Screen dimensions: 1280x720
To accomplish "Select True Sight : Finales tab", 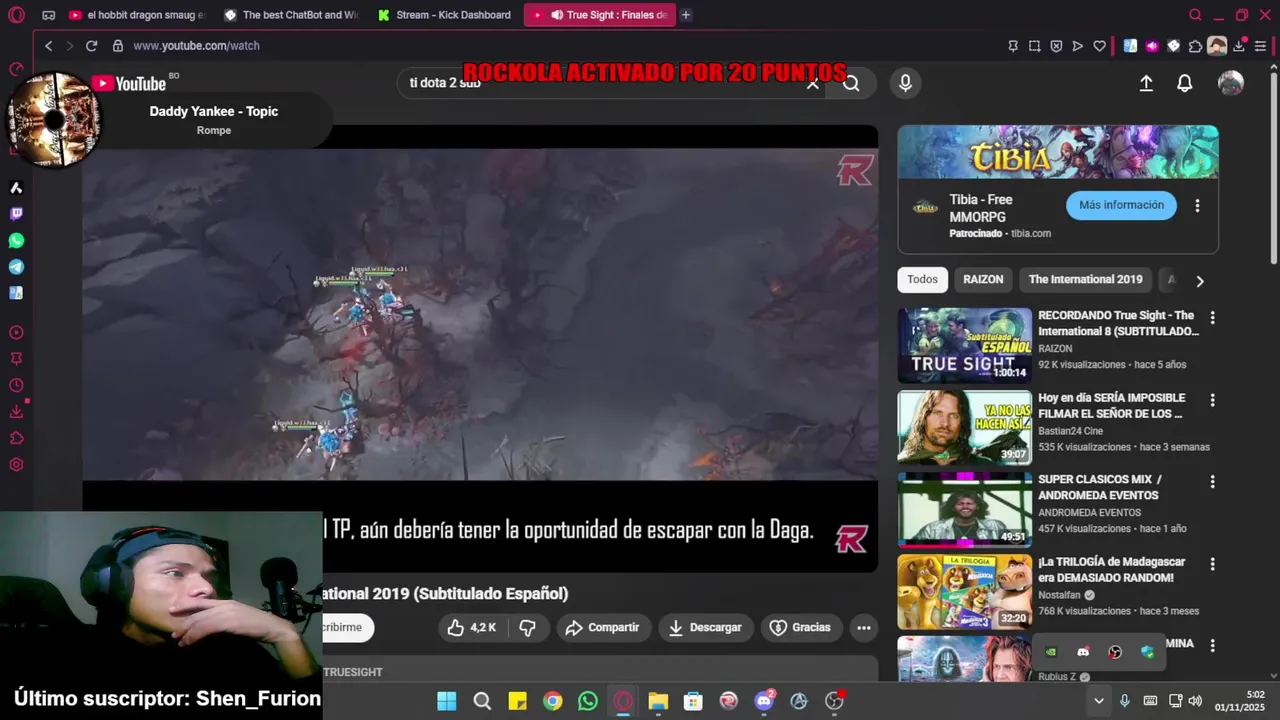I will (x=599, y=15).
